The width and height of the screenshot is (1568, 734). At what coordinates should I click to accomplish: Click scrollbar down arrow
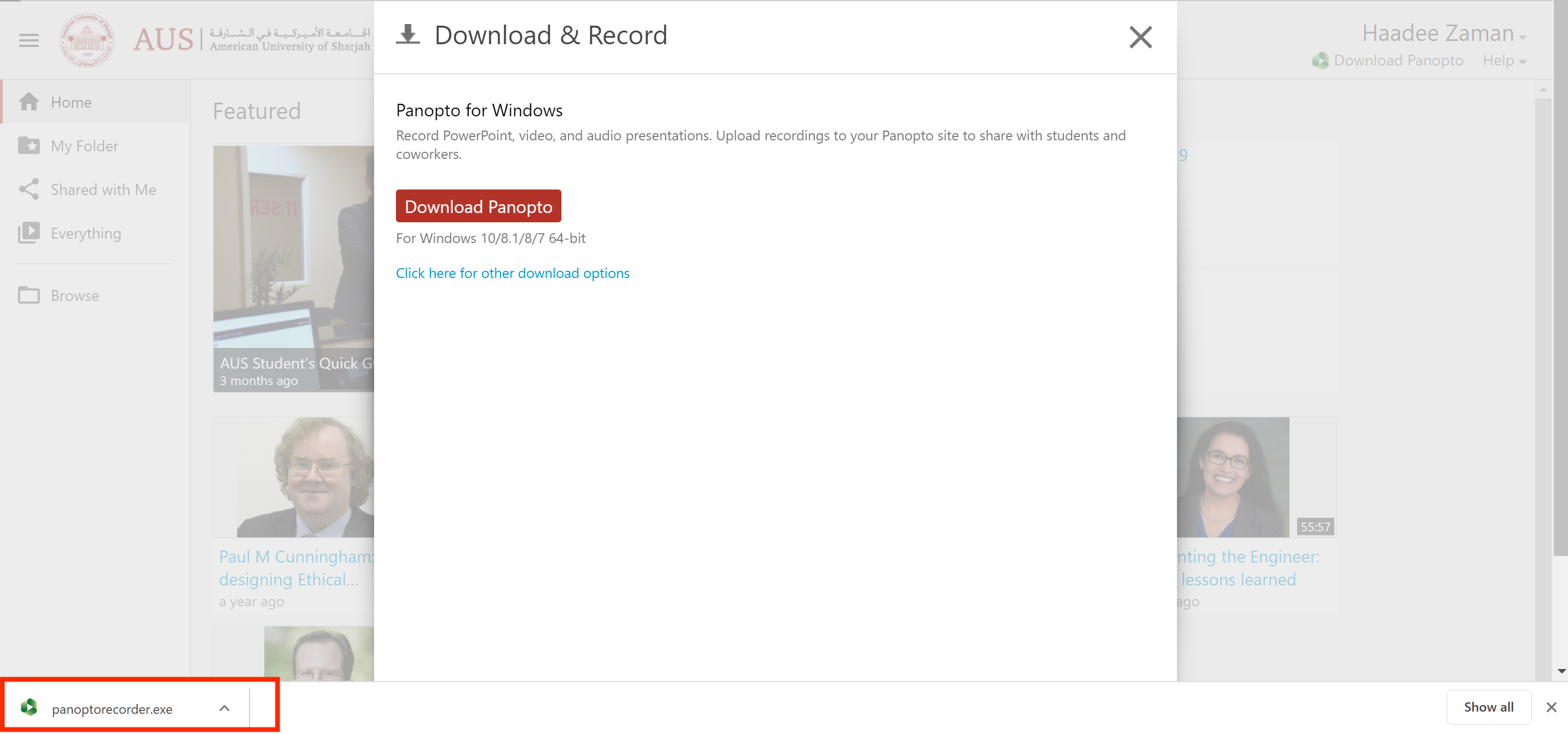pyautogui.click(x=1561, y=671)
